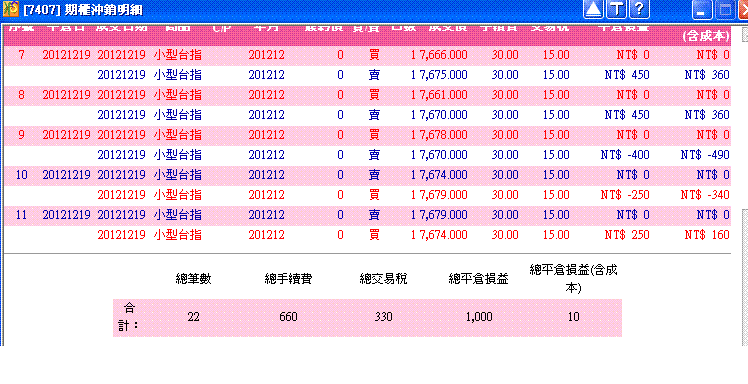This screenshot has width=748, height=384.
Task: Click the price 7,679.000 in row 11
Action: pyautogui.click(x=443, y=215)
